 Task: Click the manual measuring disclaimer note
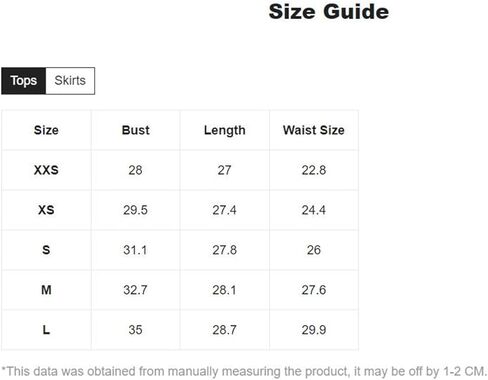[244, 371]
